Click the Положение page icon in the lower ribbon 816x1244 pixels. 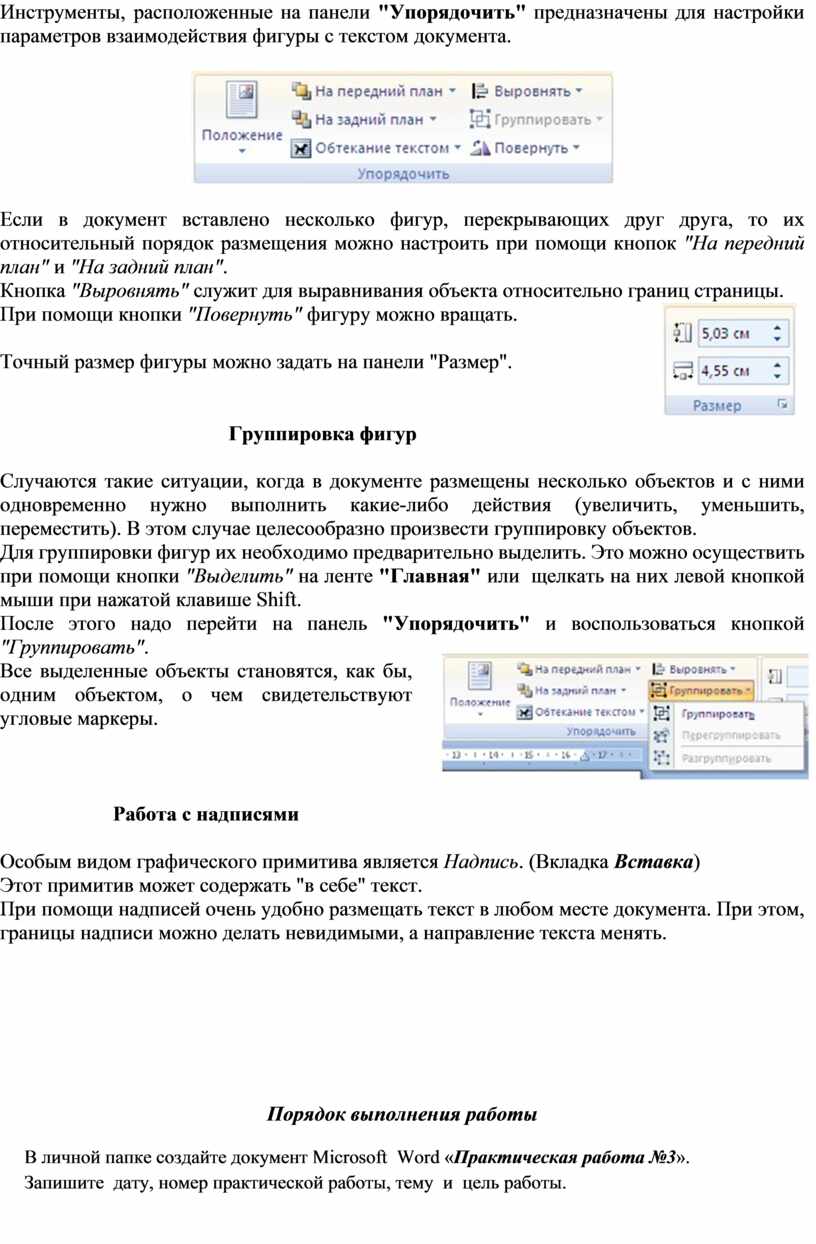click(x=480, y=675)
